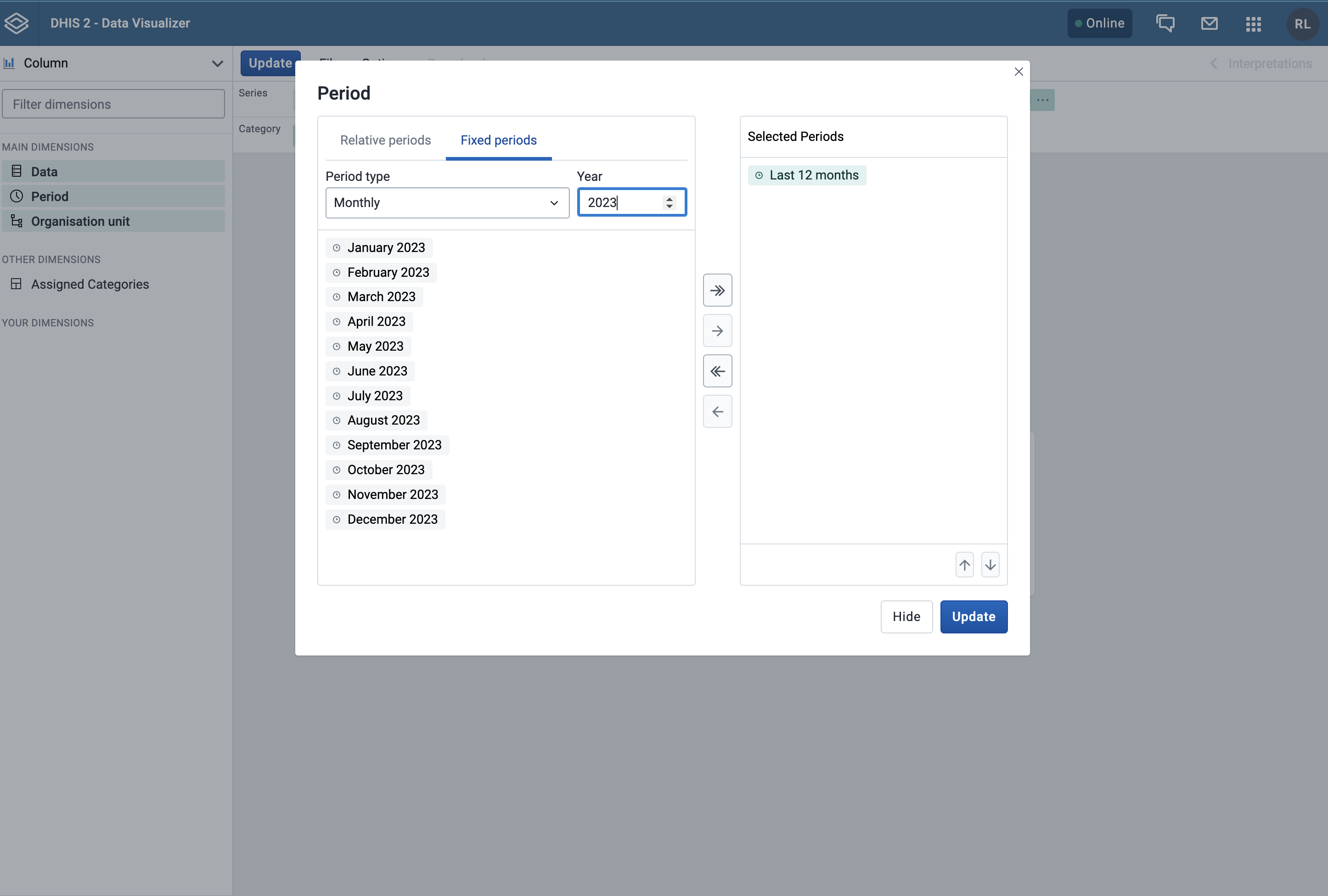Open the Period type Monthly dropdown
Viewport: 1328px width, 896px height.
(x=447, y=203)
